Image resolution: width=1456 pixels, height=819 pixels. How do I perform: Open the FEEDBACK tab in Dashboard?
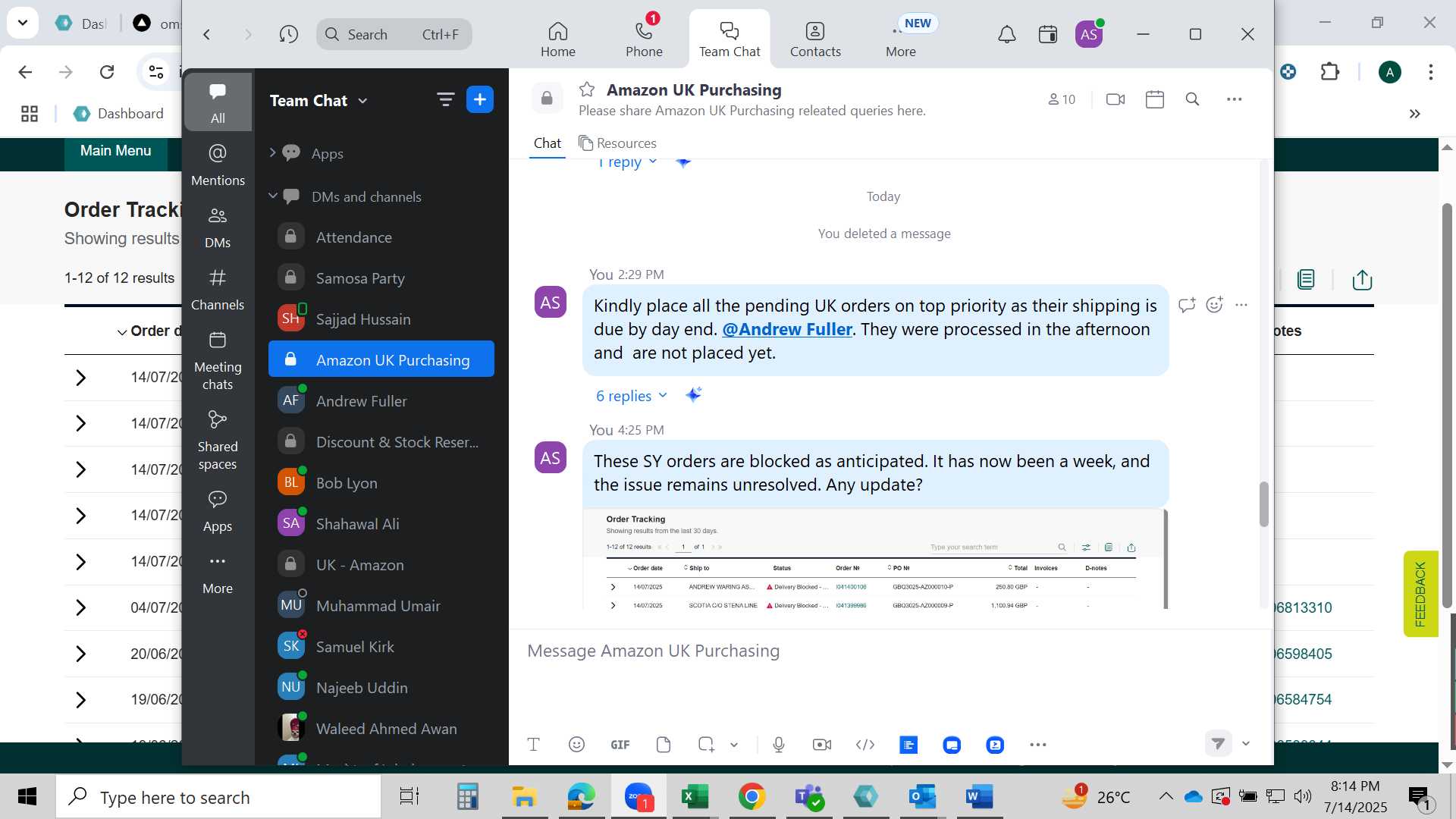(x=1420, y=594)
